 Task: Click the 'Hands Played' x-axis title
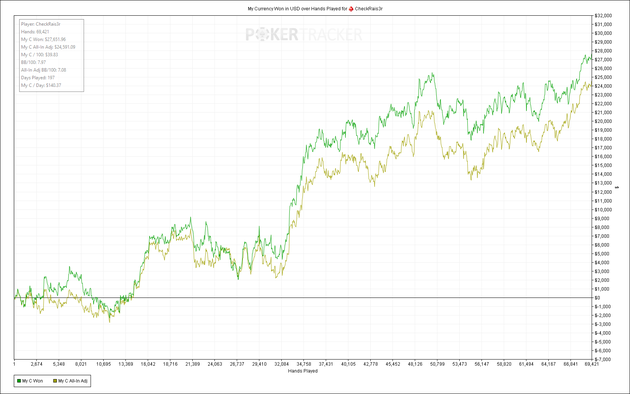(x=303, y=371)
